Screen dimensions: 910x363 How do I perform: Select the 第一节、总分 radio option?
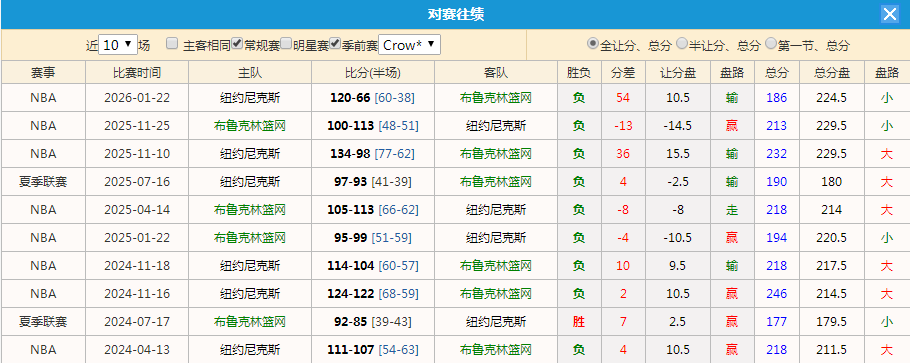(x=771, y=43)
